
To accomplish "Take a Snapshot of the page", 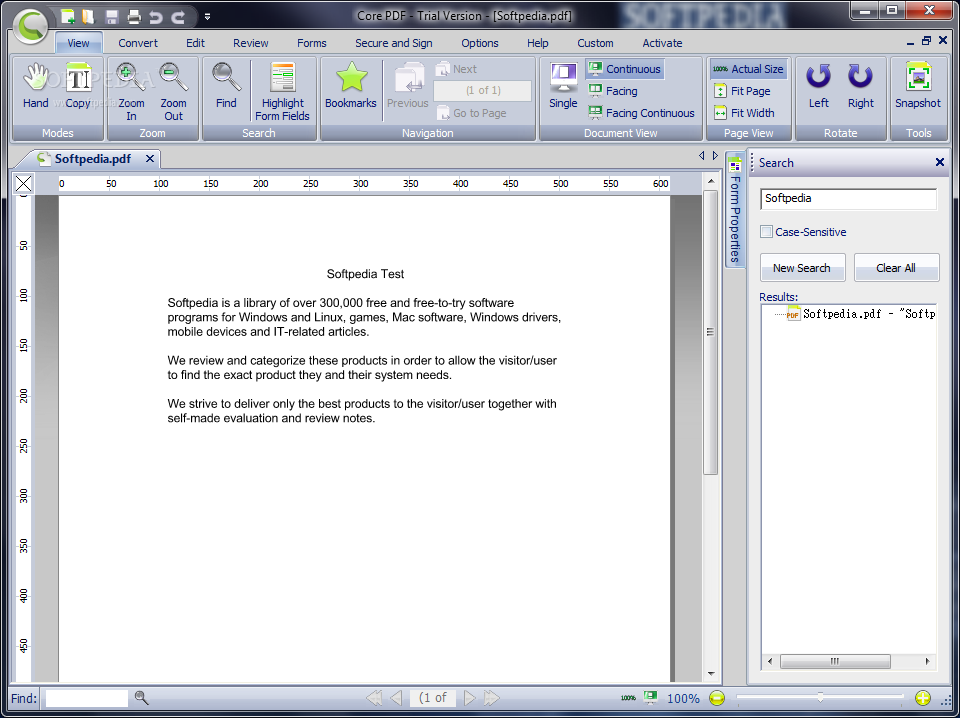I will point(918,86).
